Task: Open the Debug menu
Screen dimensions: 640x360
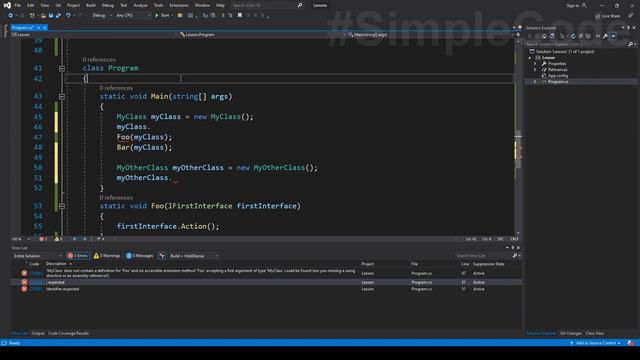Action: tap(108, 5)
